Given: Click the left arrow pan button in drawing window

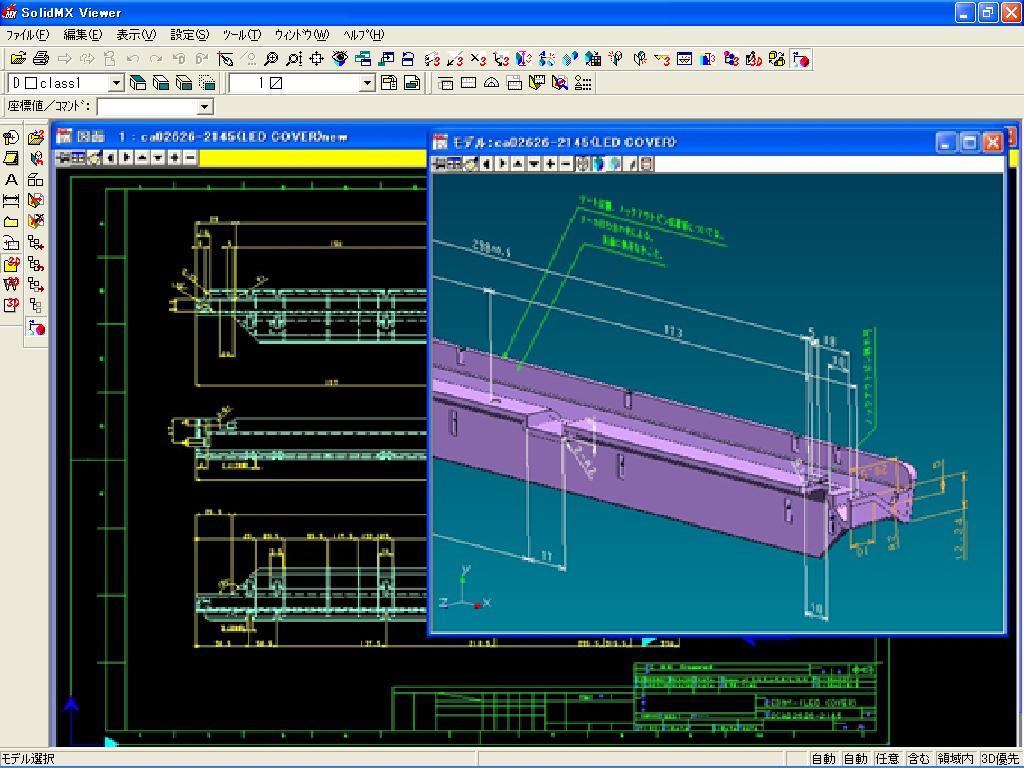Looking at the screenshot, I should (110, 158).
